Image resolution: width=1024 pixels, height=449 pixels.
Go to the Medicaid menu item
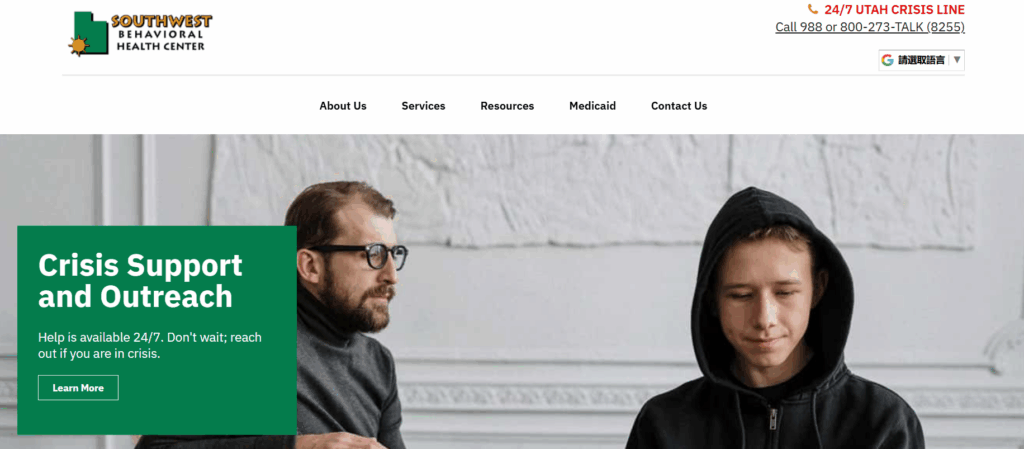pos(592,106)
